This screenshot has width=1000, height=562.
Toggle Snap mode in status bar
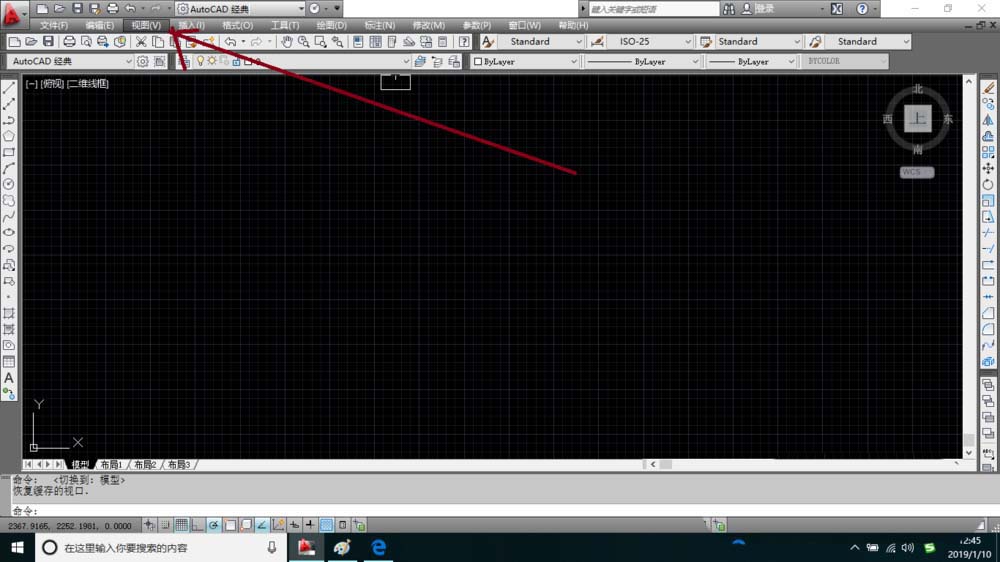point(165,525)
